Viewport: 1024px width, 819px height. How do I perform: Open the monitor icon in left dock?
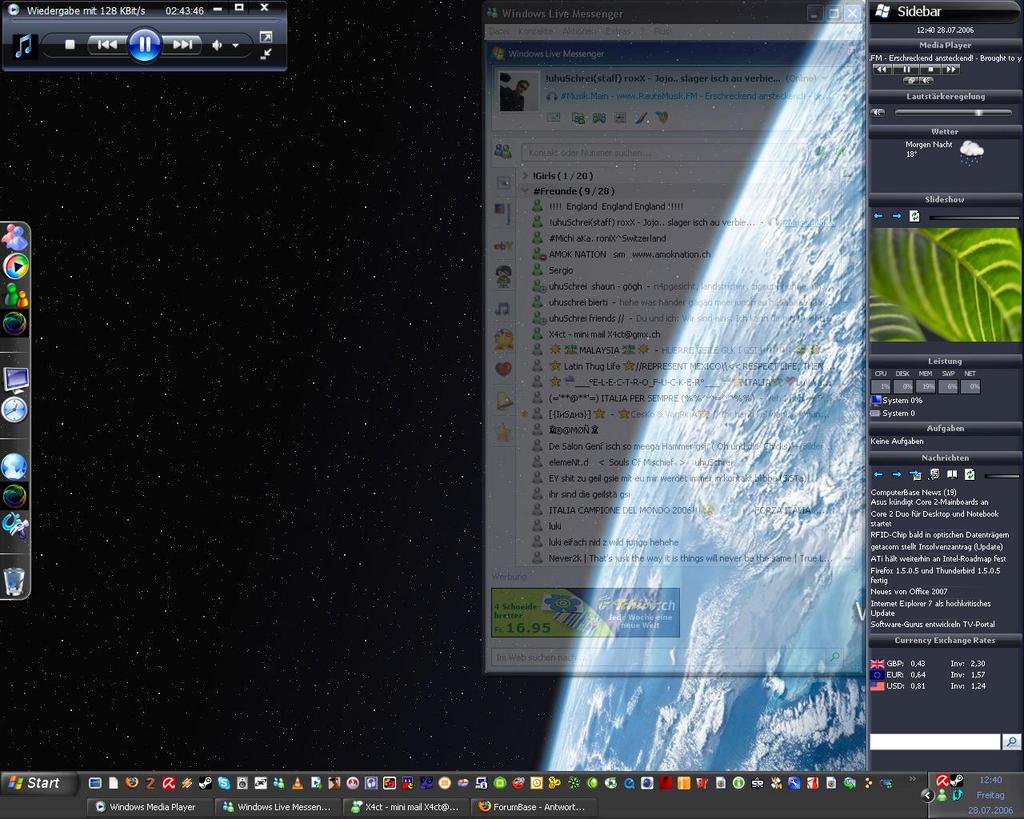16,379
